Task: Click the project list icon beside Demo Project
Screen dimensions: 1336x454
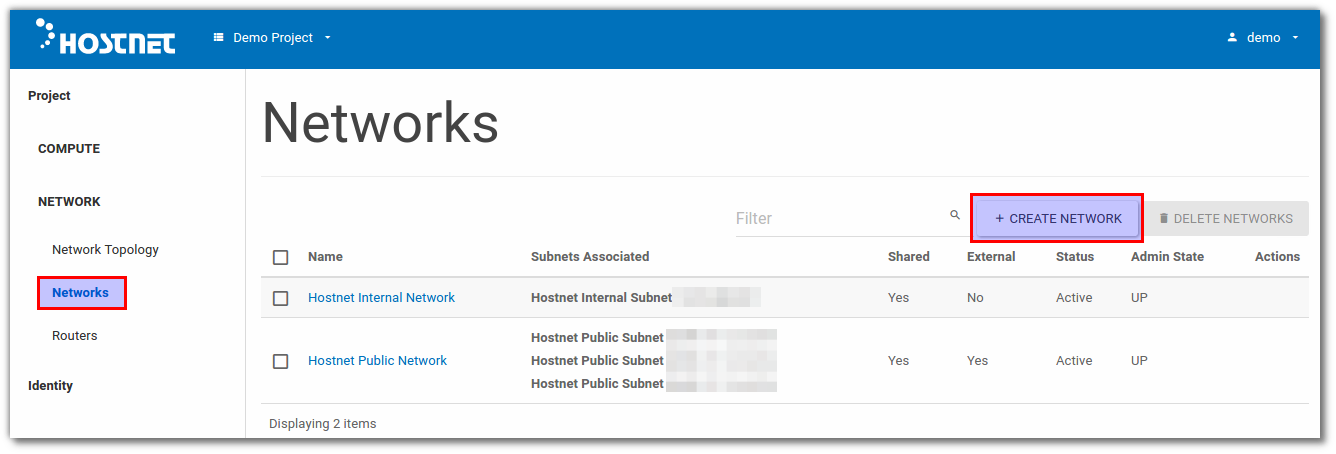Action: tap(218, 38)
